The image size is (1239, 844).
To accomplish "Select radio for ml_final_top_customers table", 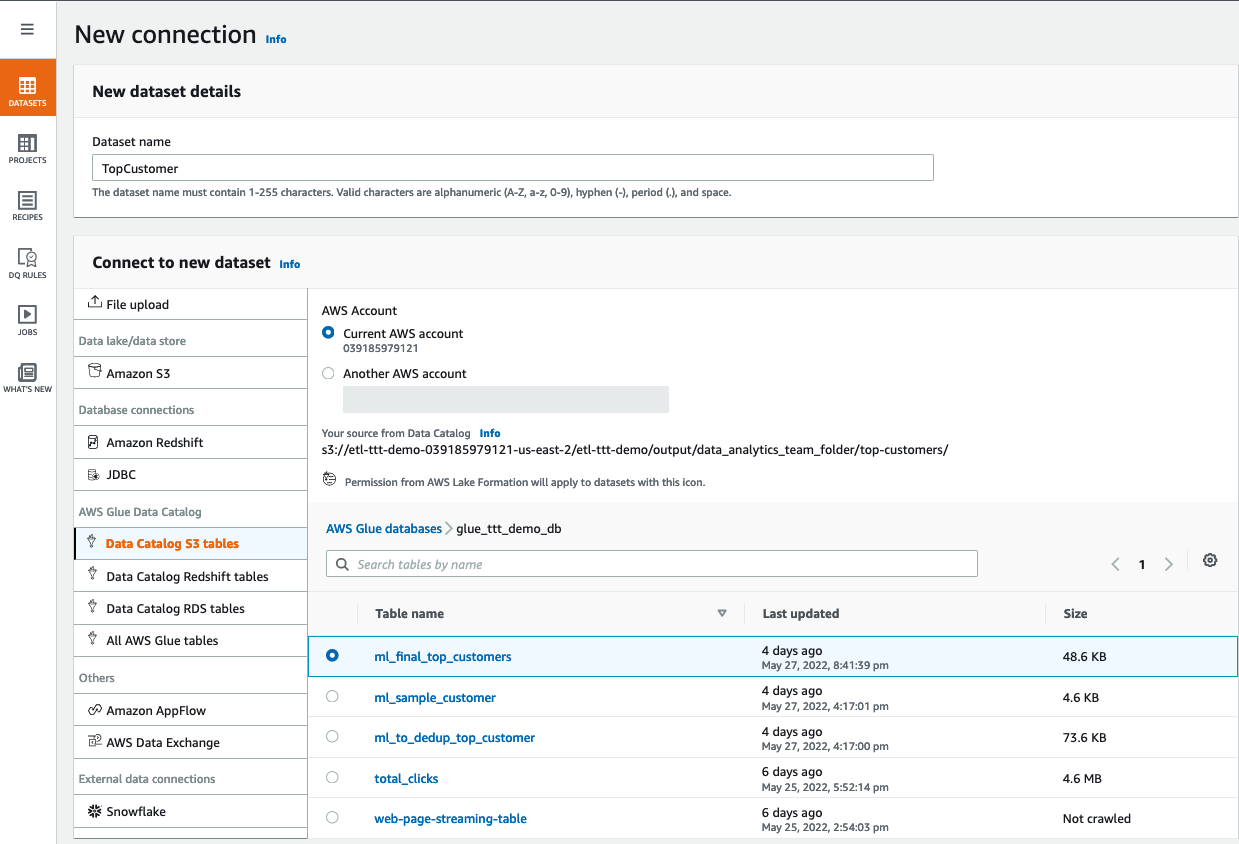I will (x=332, y=656).
